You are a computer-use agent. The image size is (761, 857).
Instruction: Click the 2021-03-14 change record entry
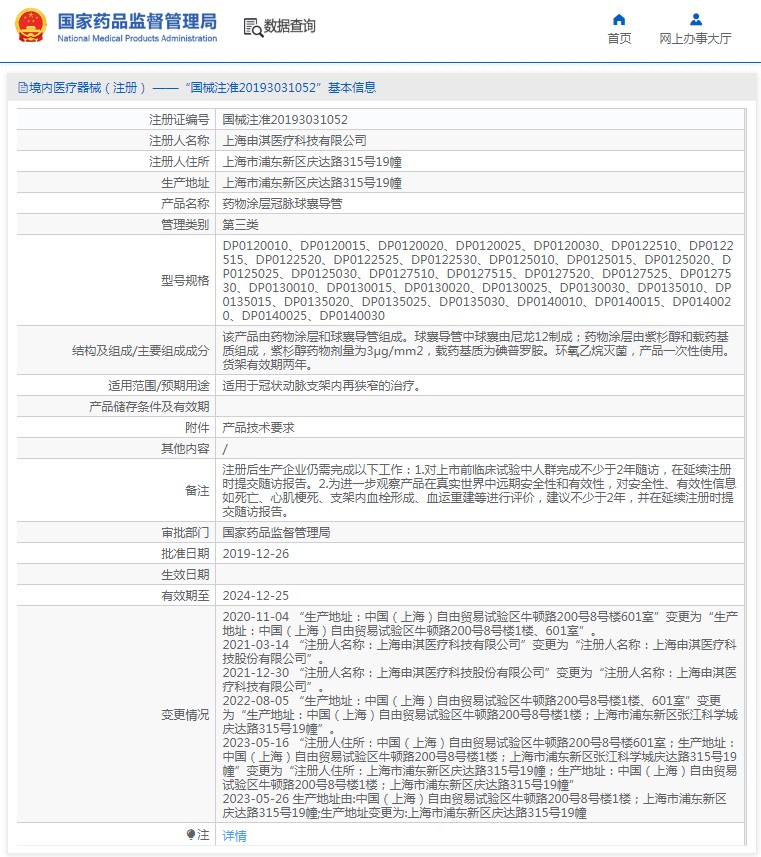click(479, 651)
